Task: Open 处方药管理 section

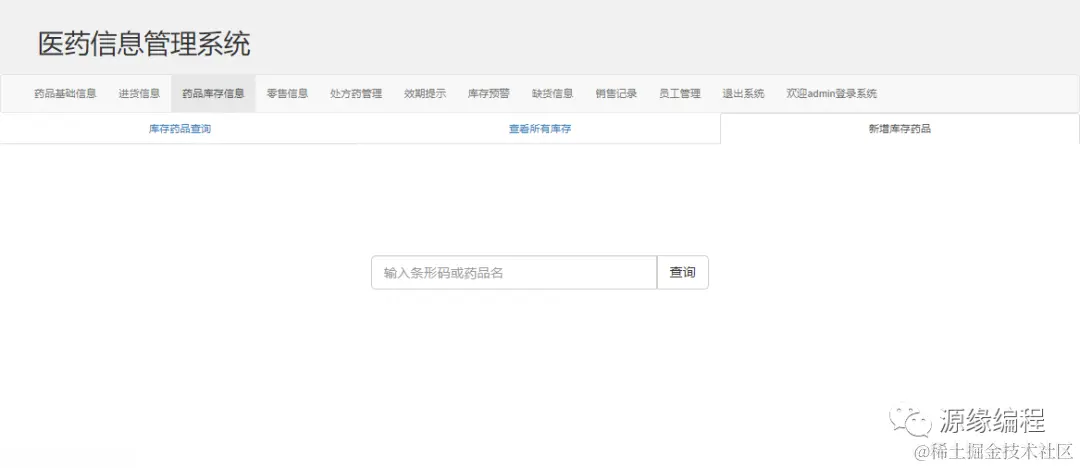Action: coord(356,94)
